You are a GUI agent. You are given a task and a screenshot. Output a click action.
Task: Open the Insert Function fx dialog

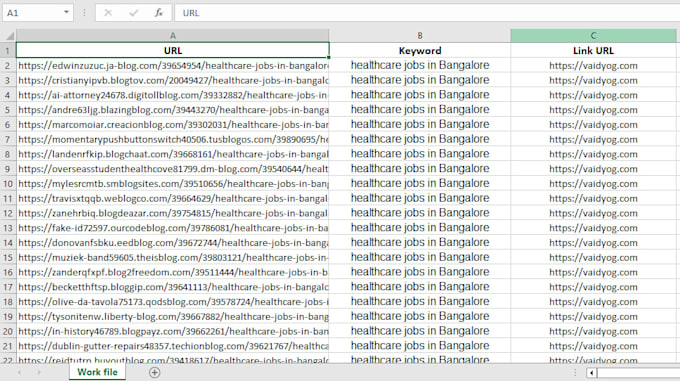click(x=159, y=13)
